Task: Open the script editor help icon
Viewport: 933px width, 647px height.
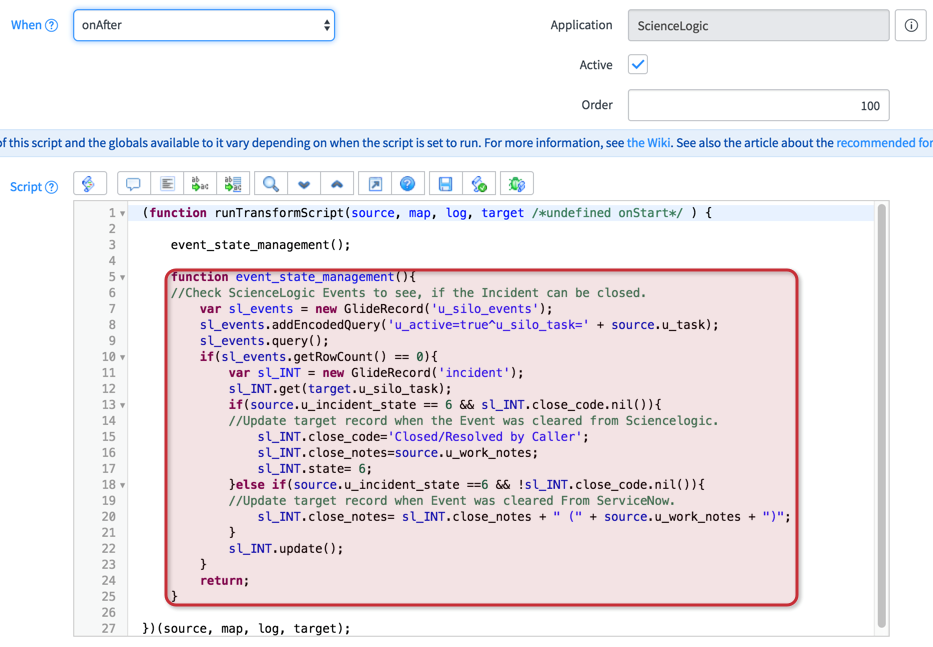Action: [408, 184]
